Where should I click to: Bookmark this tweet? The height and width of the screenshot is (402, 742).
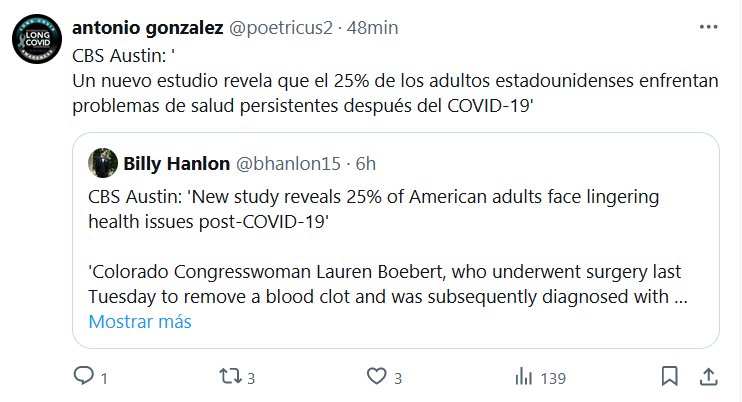[x=671, y=377]
